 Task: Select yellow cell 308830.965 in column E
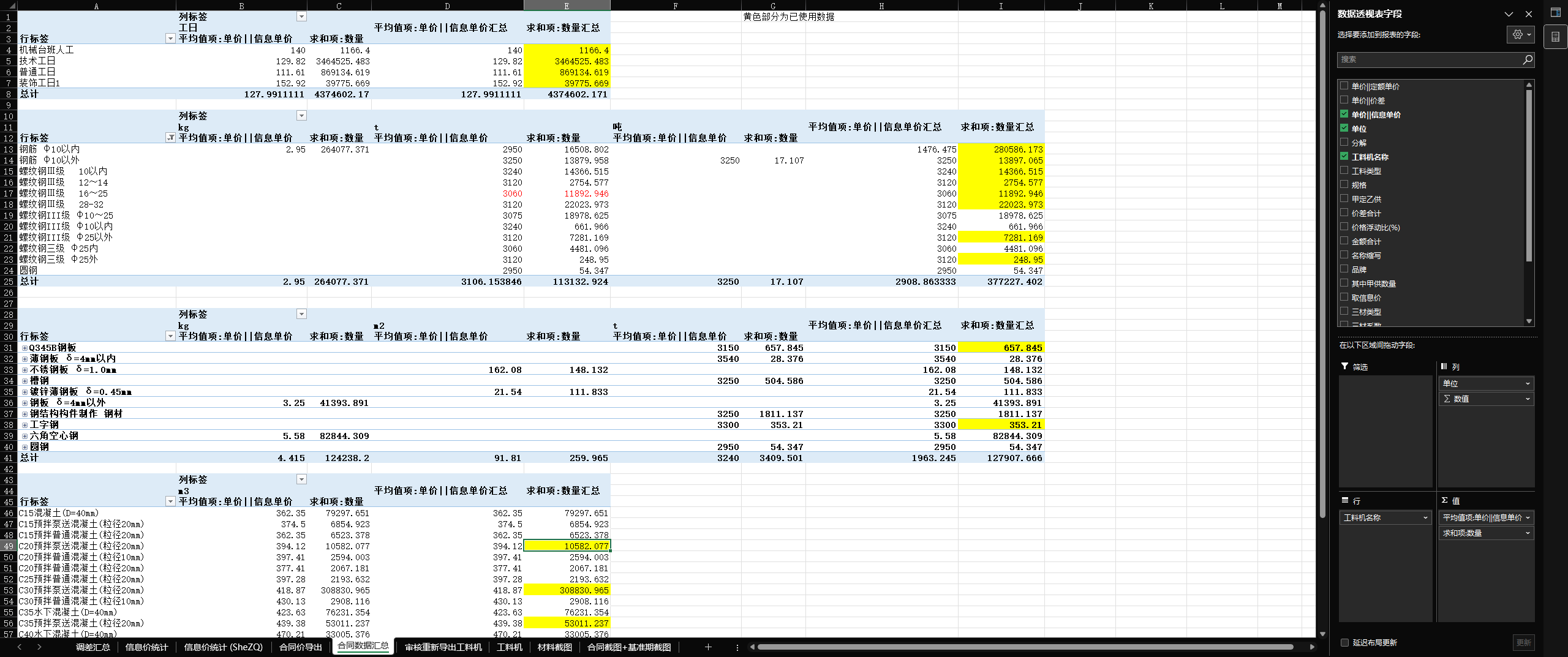pyautogui.click(x=567, y=590)
